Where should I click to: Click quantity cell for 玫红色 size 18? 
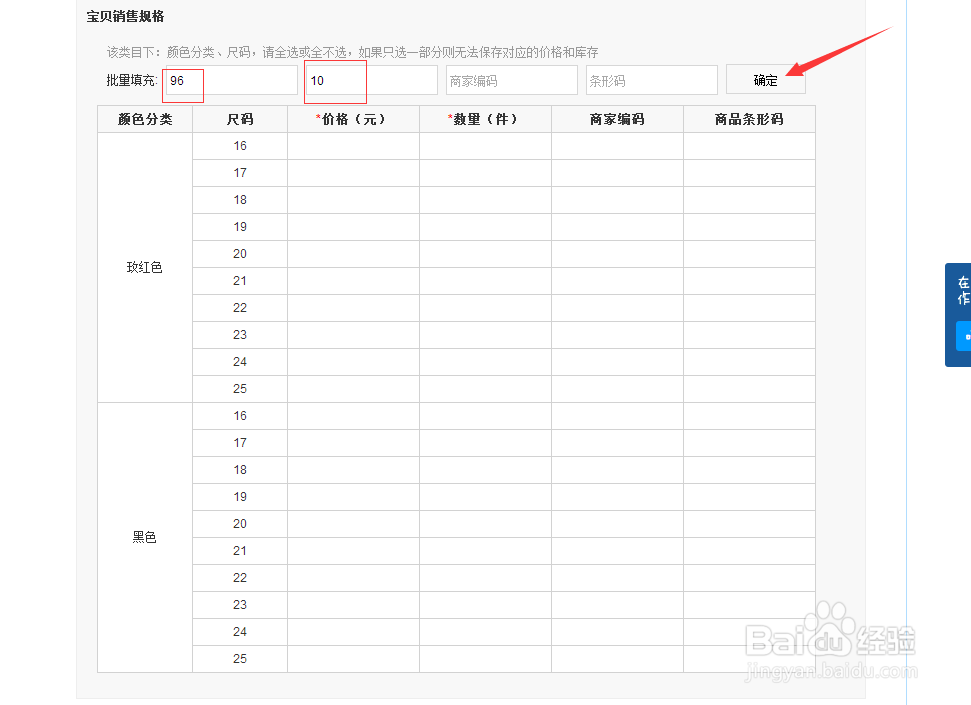486,200
